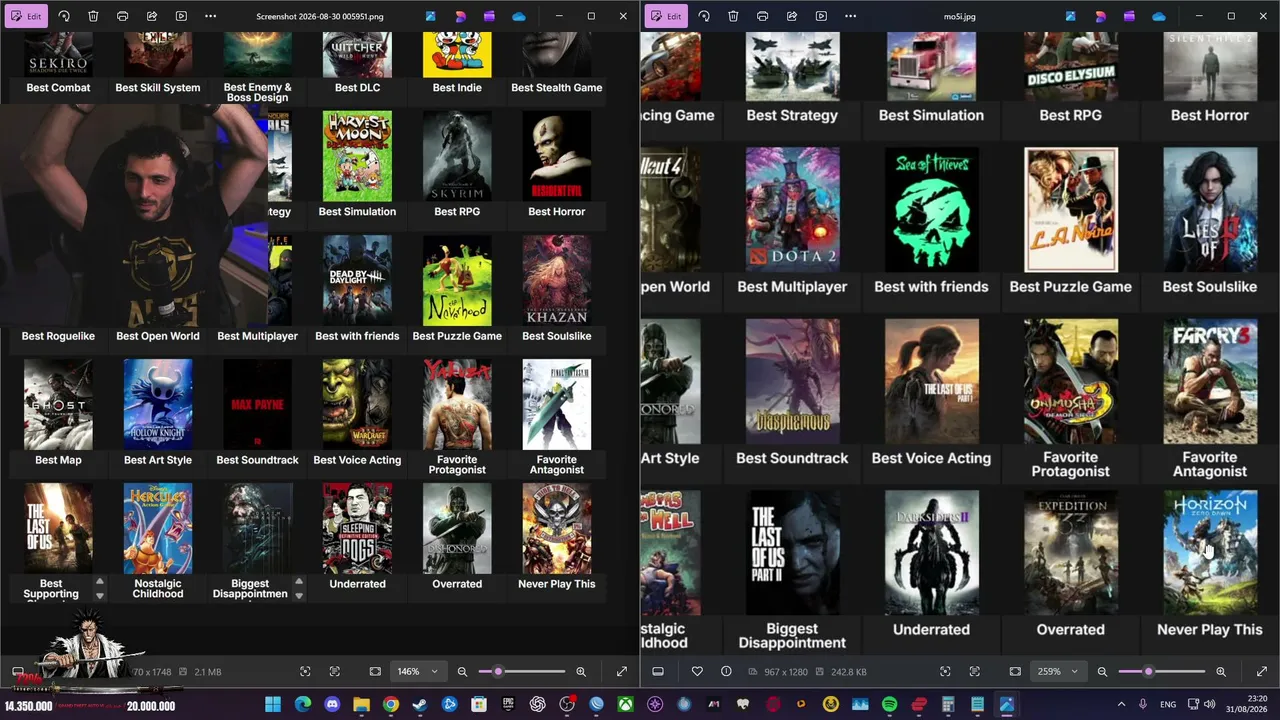Open Clipchamp from the Screenshot png window toolbar
This screenshot has height=720, width=1280.
(489, 16)
